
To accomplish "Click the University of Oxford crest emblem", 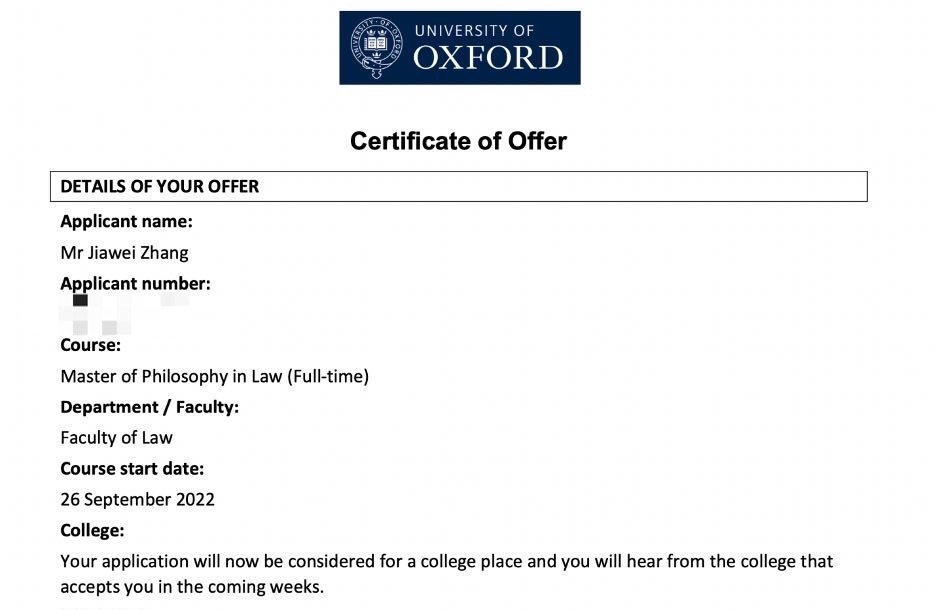I will (376, 48).
